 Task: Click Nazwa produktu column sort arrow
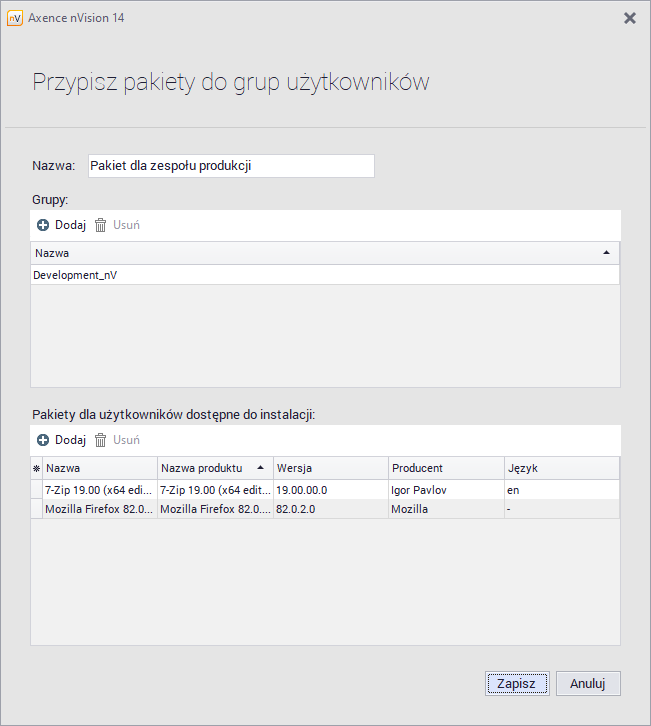point(261,467)
